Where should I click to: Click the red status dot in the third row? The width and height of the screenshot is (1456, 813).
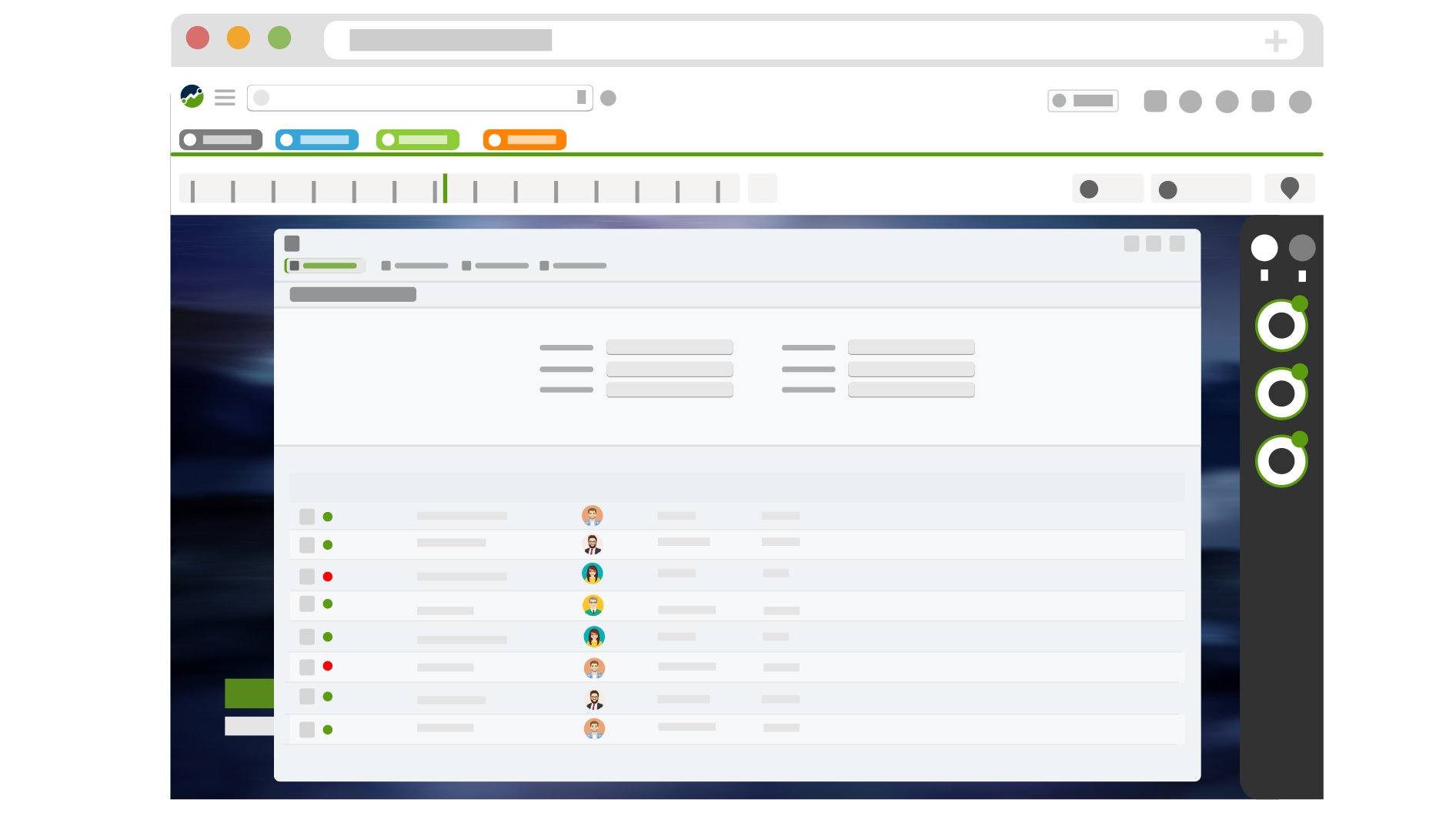(328, 577)
